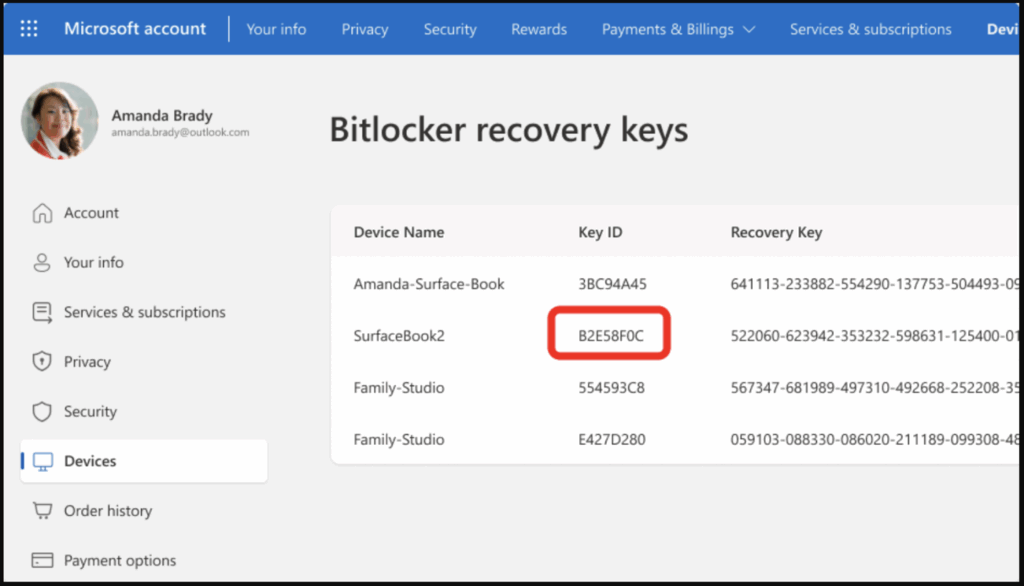Select the Devices monitor icon in sidebar
Screen dimensions: 1024x586
pos(43,461)
